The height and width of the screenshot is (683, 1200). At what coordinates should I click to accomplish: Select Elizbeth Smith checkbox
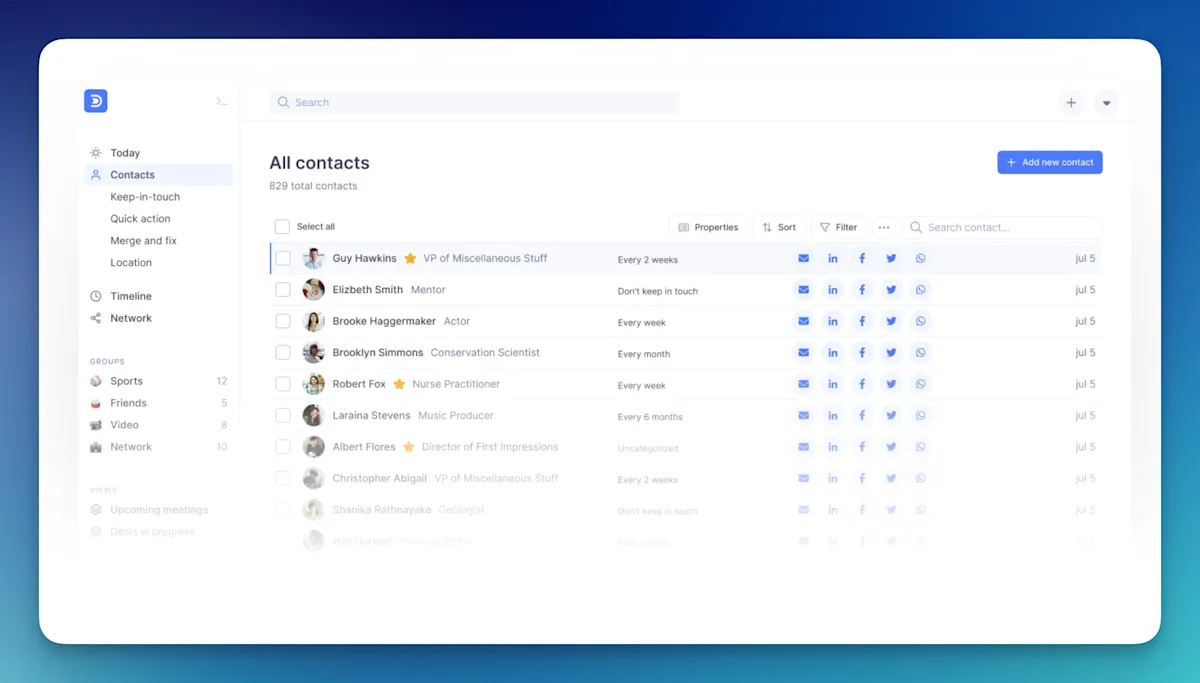(283, 290)
